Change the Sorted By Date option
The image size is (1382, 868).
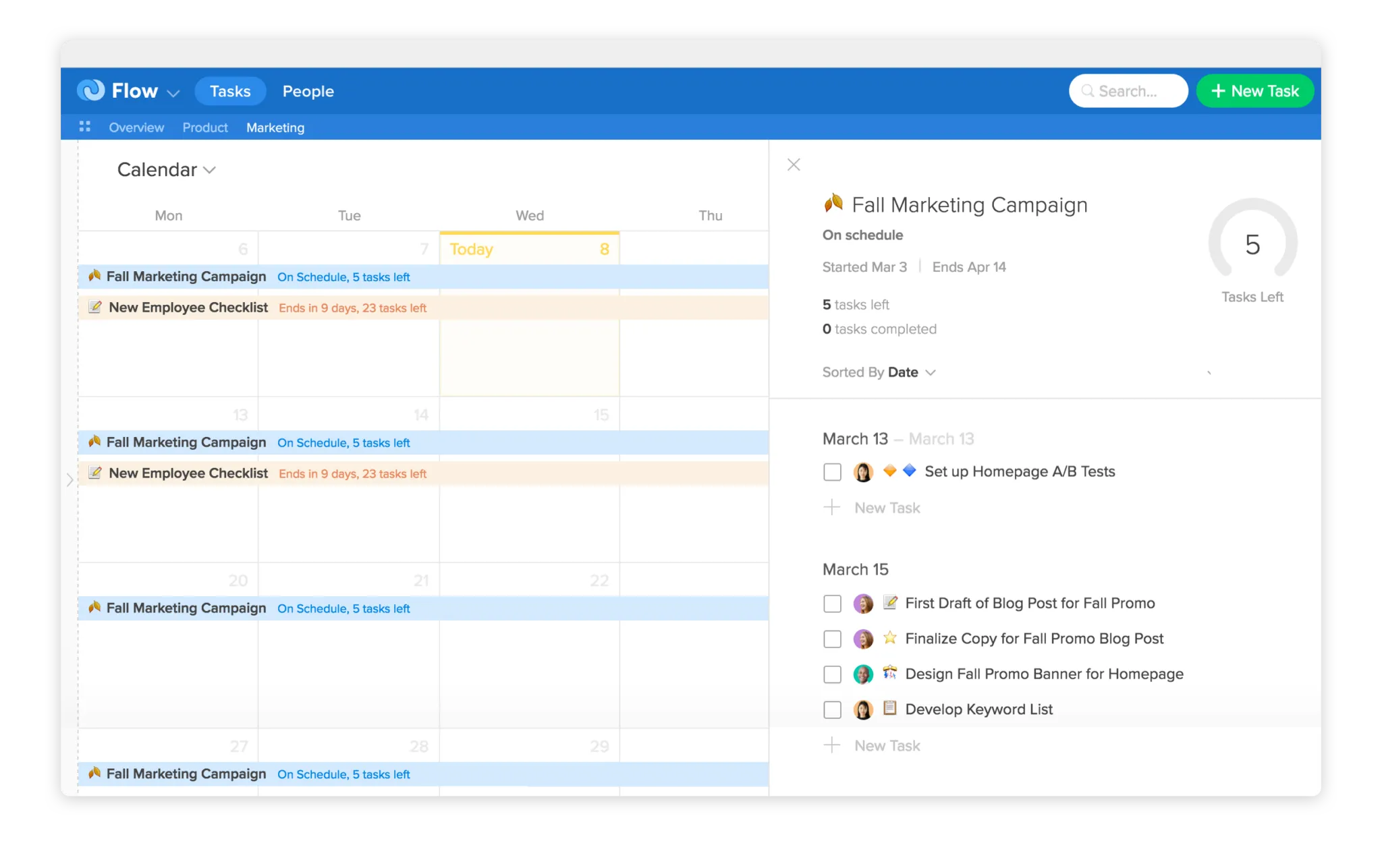(x=909, y=372)
